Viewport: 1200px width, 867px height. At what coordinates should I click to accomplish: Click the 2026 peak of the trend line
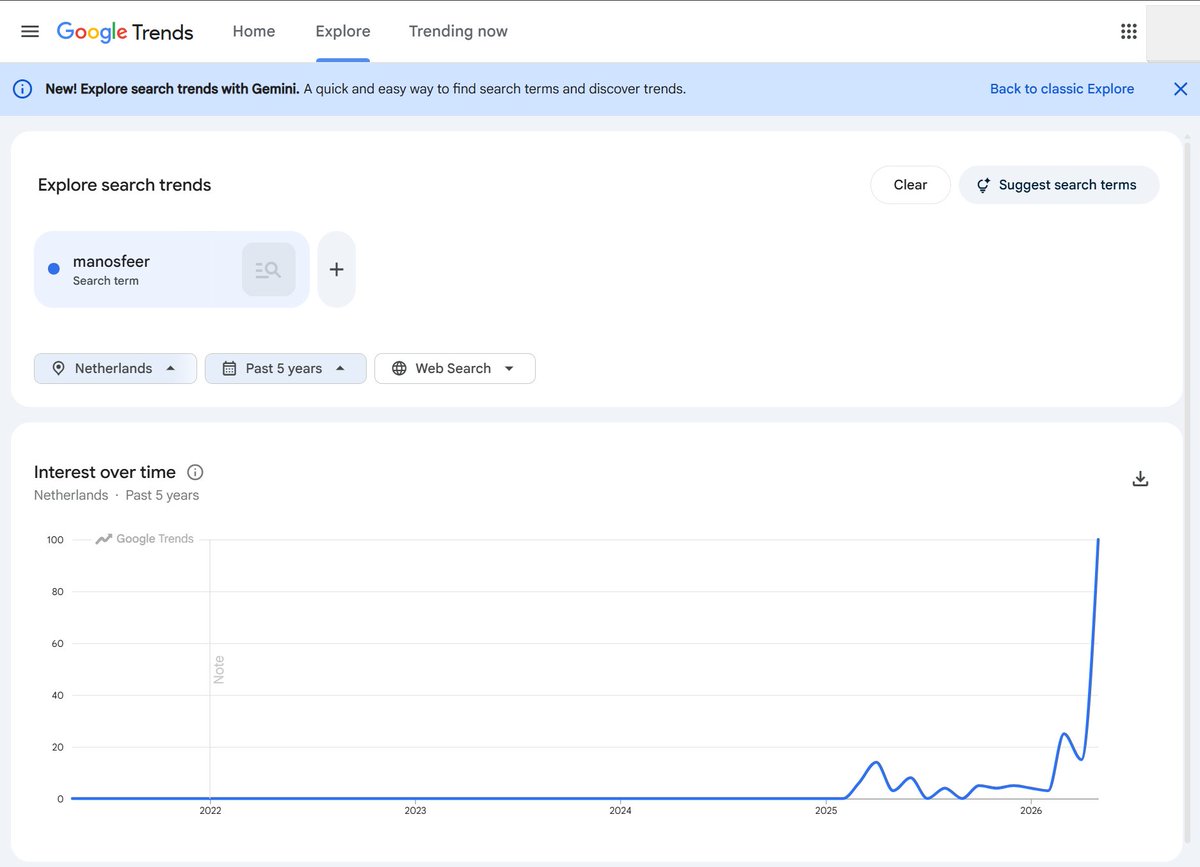point(1098,540)
